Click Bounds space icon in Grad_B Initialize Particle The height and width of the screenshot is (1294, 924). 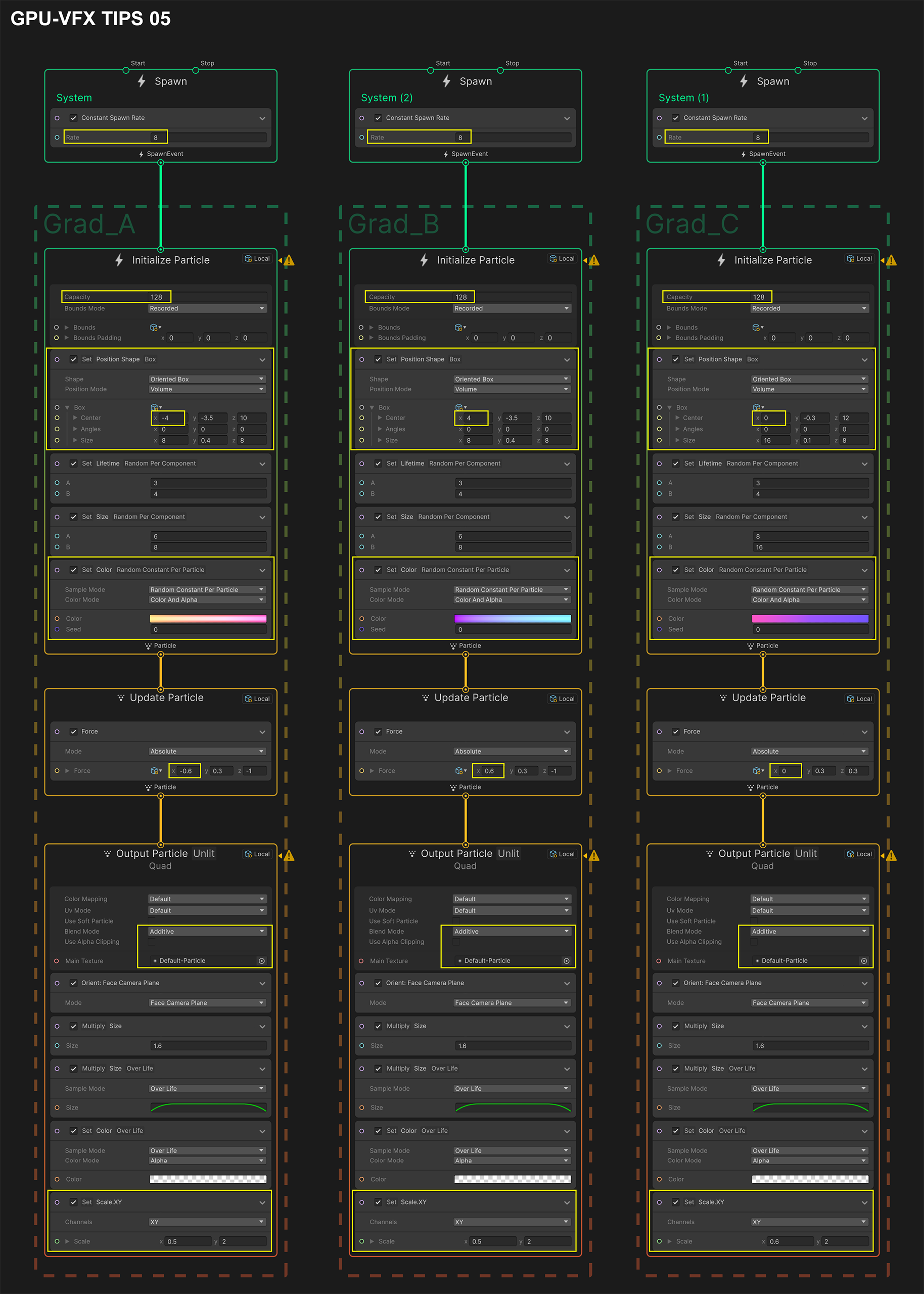[458, 328]
